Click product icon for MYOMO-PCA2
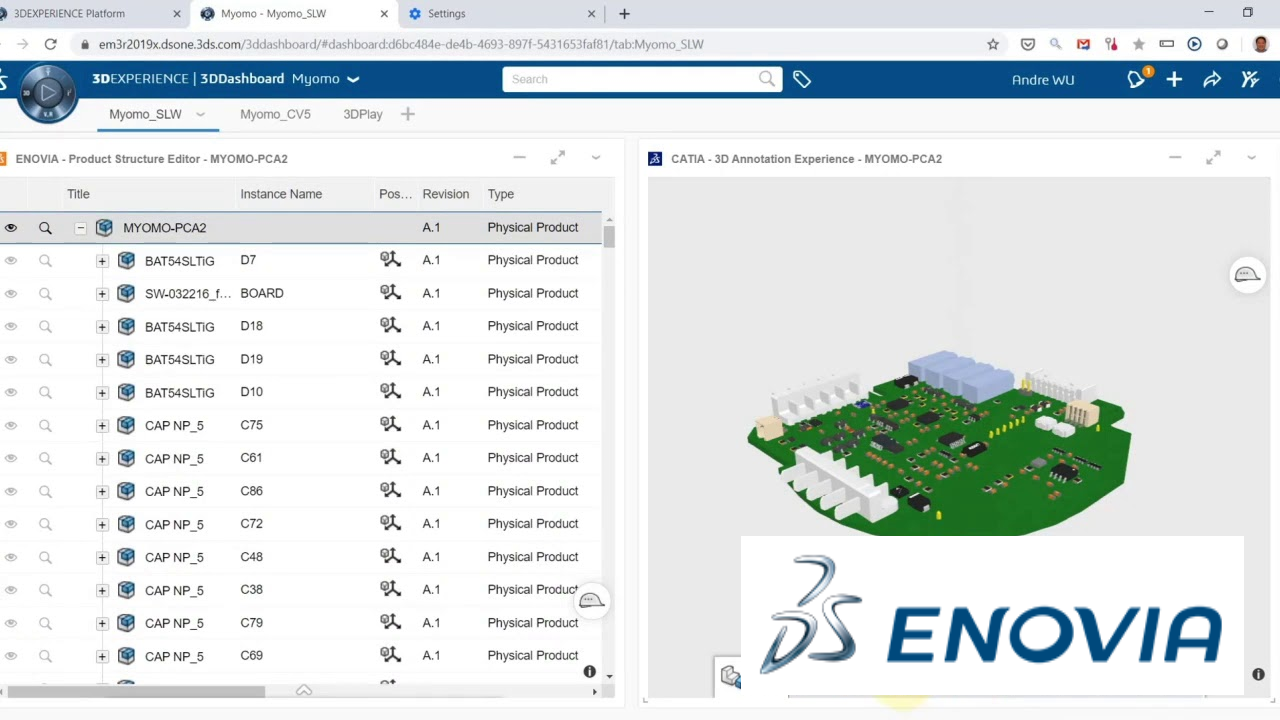 104,228
